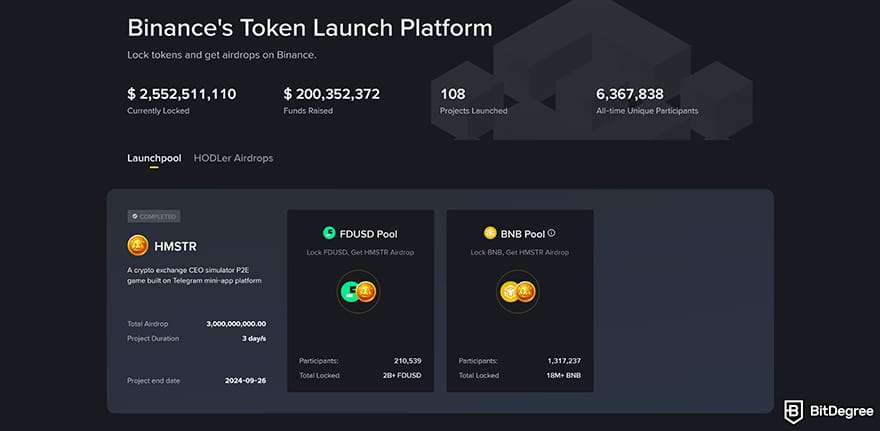Click the HMSTR crypto exchange CEO simulator description

[x=194, y=275]
